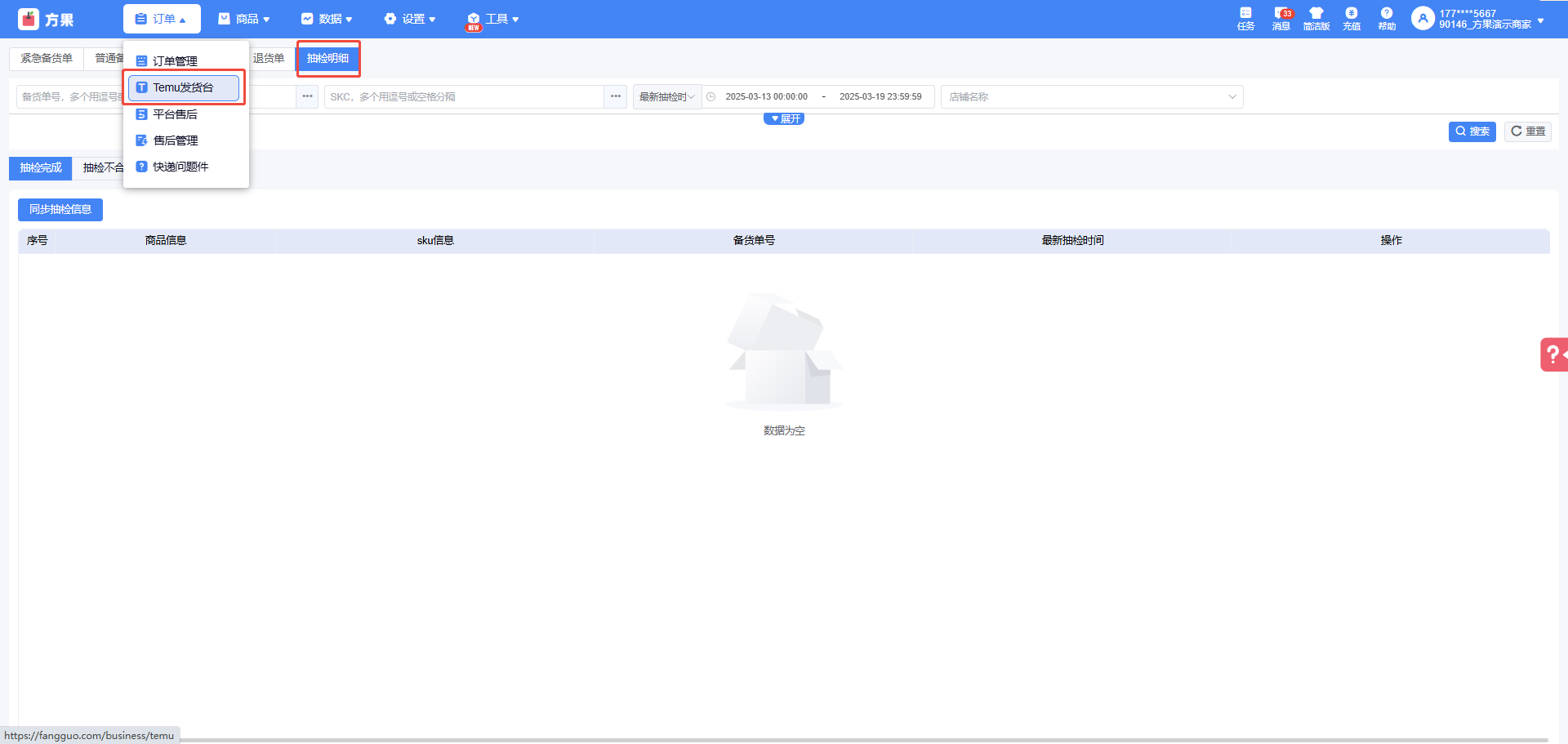Open the 最新抽检时间 type dropdown
This screenshot has width=1568, height=744.
(x=666, y=96)
